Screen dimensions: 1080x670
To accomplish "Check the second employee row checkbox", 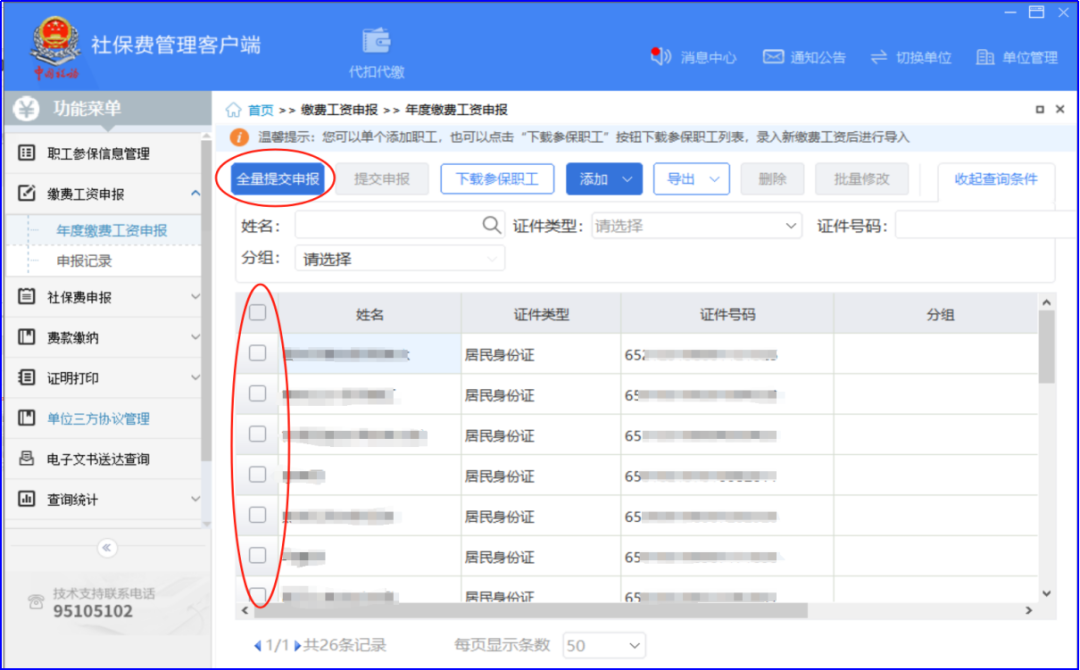I will [x=258, y=394].
